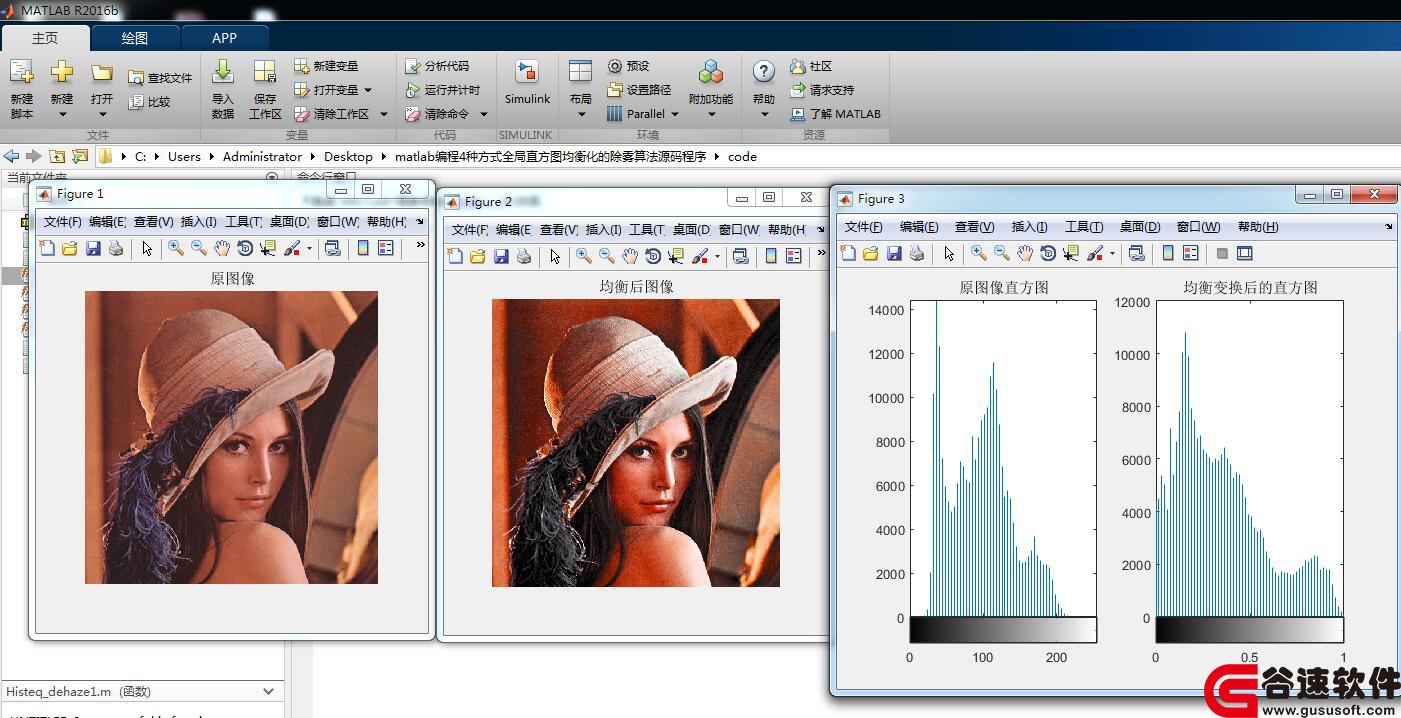Click the Layout (布局) icon
The image size is (1401, 718).
coord(580,72)
